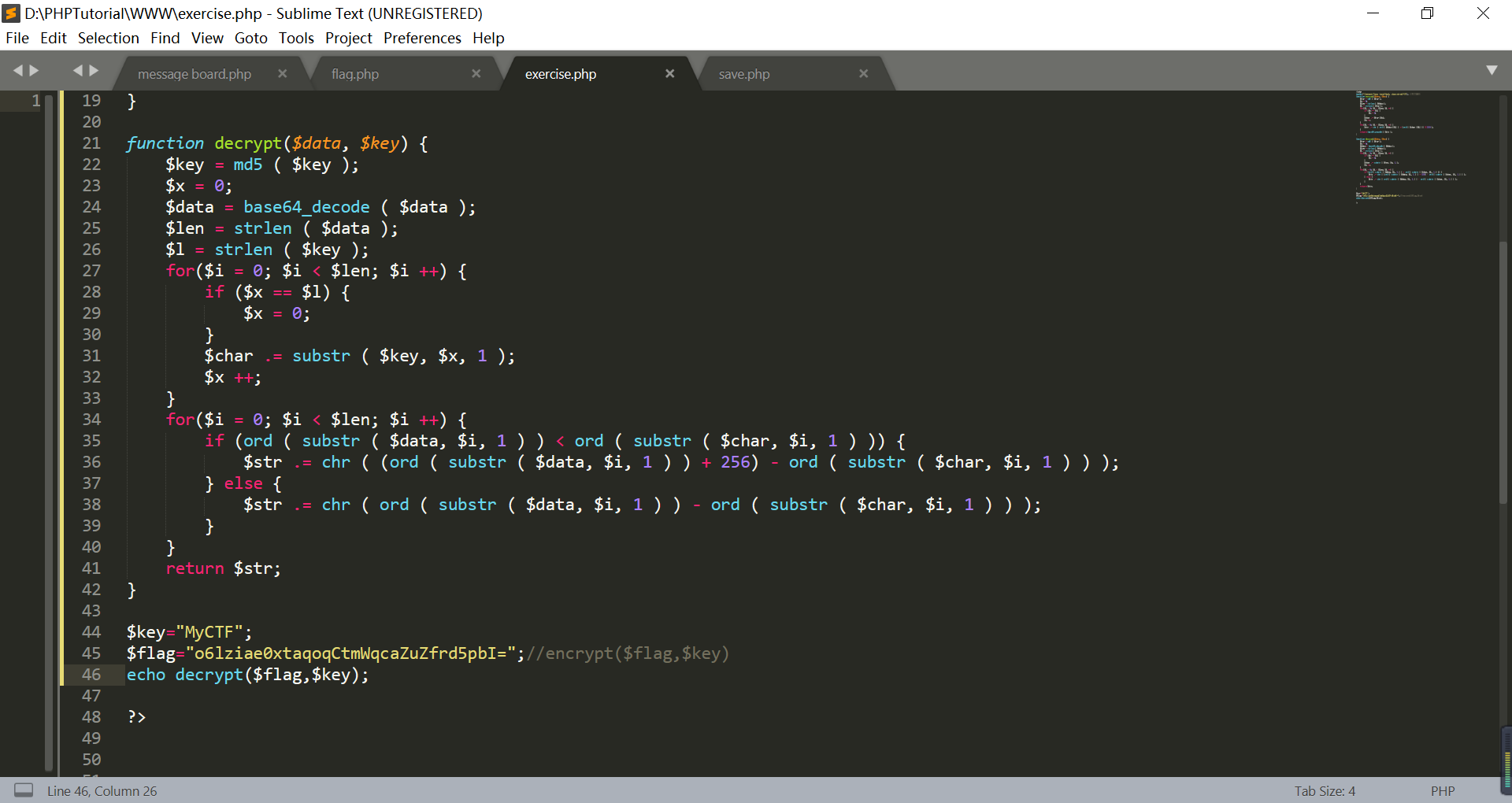
Task: Open the Find menu
Action: point(165,38)
